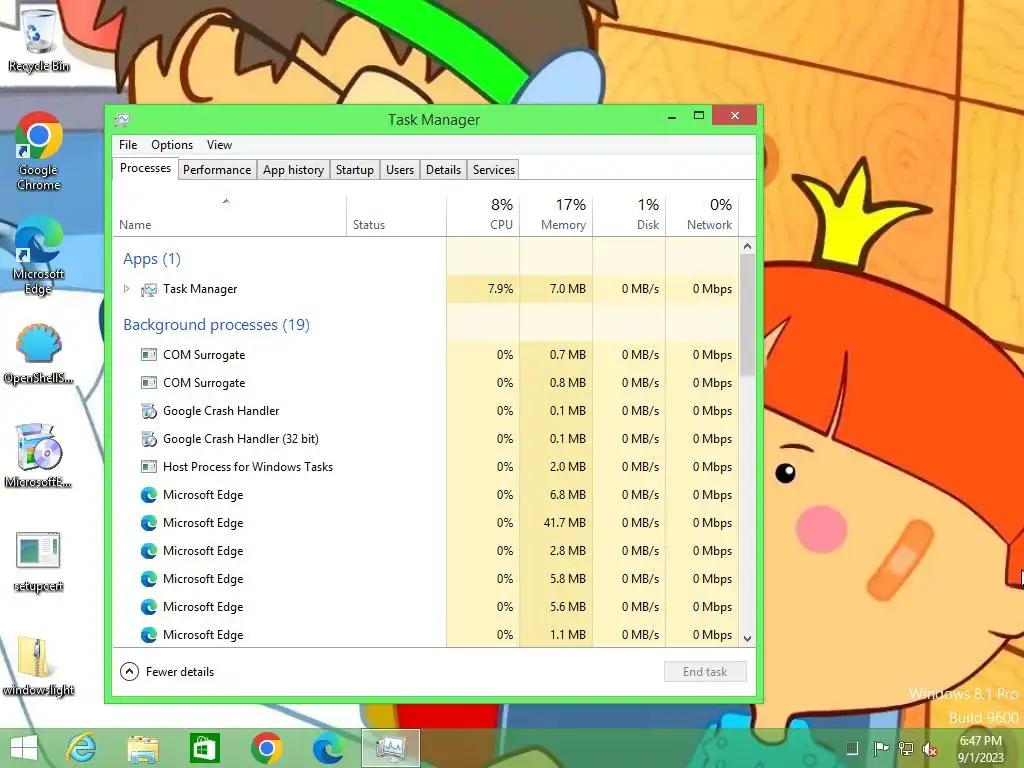The width and height of the screenshot is (1024, 768).
Task: Click the End task button
Action: click(x=705, y=671)
